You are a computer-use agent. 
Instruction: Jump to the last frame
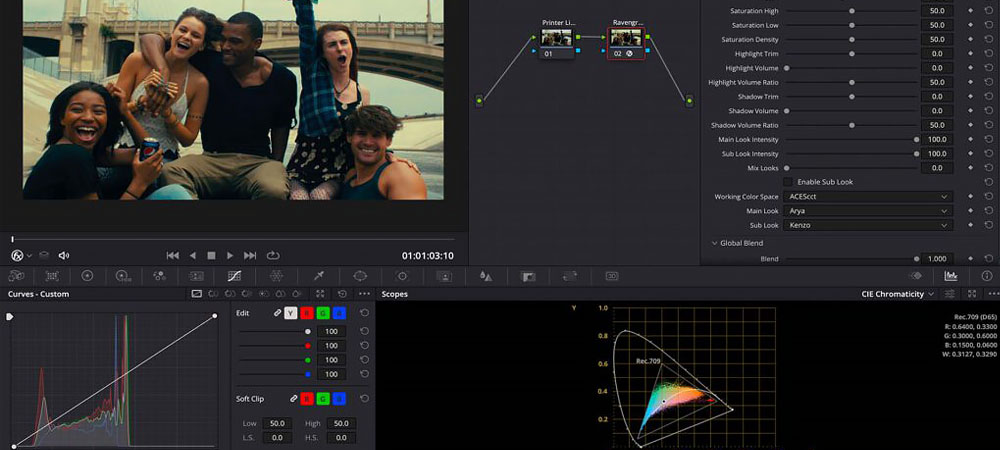pos(250,256)
